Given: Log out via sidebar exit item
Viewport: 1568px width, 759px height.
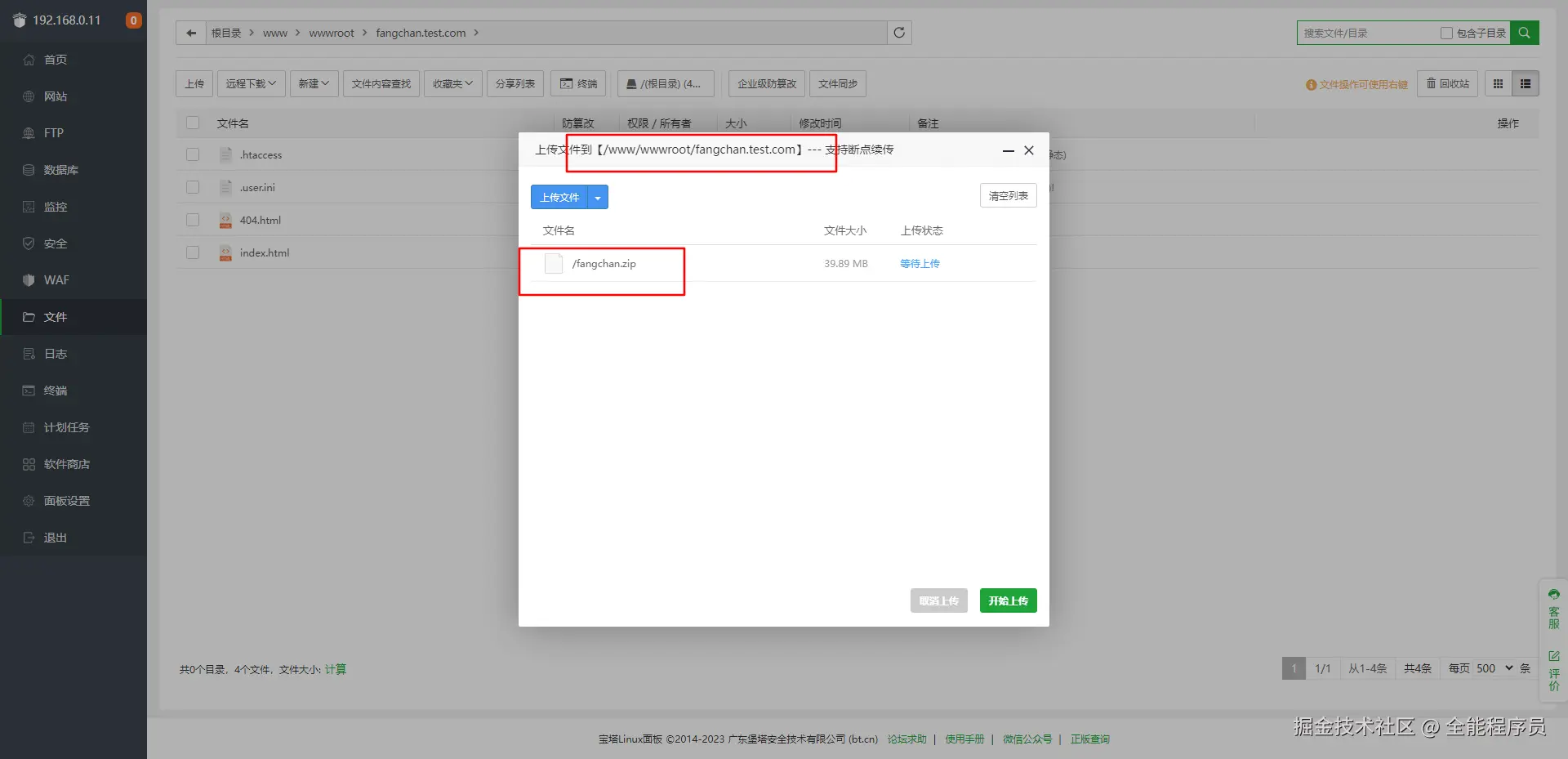Looking at the screenshot, I should click(73, 538).
